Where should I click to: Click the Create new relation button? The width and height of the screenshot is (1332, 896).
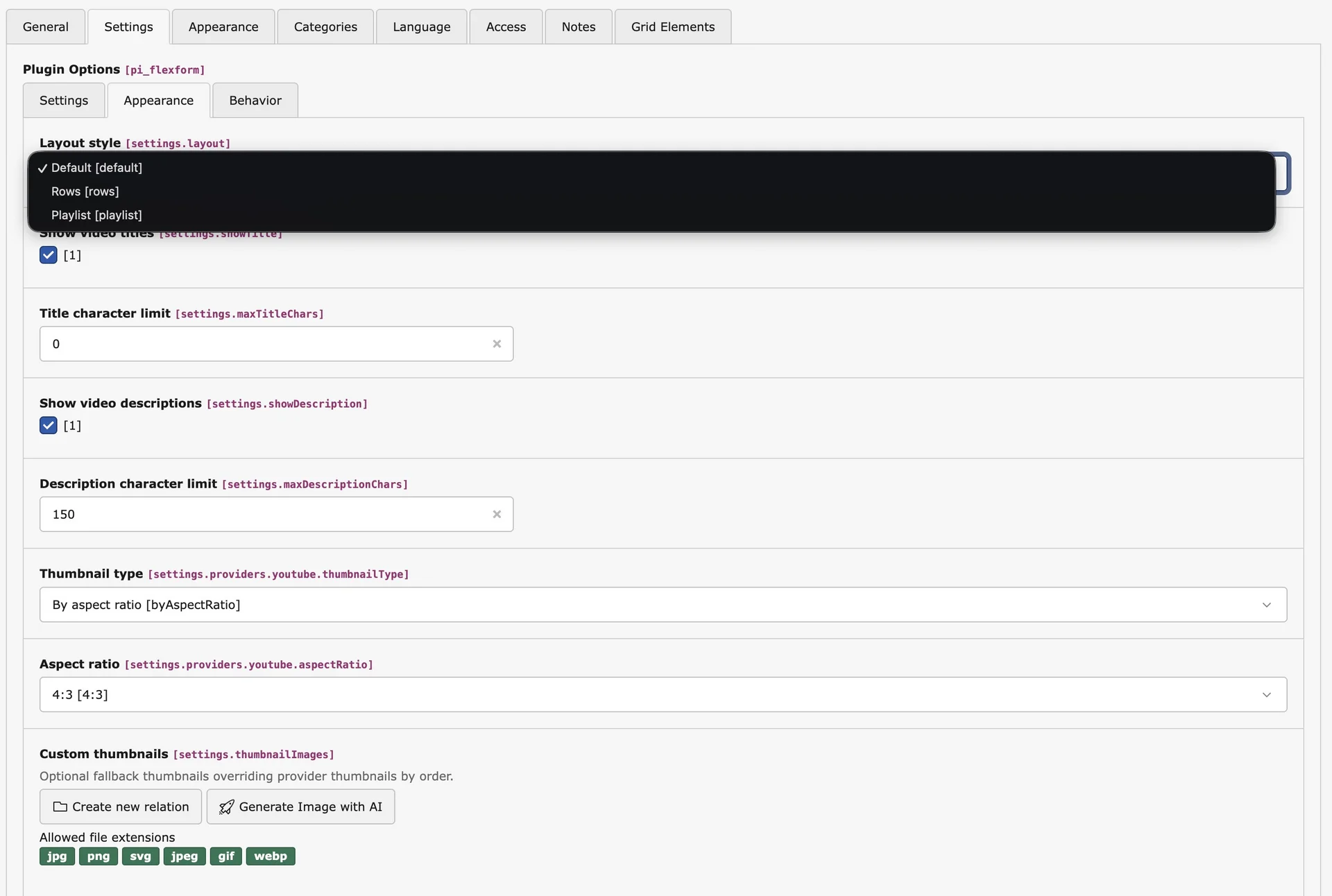pyautogui.click(x=120, y=807)
